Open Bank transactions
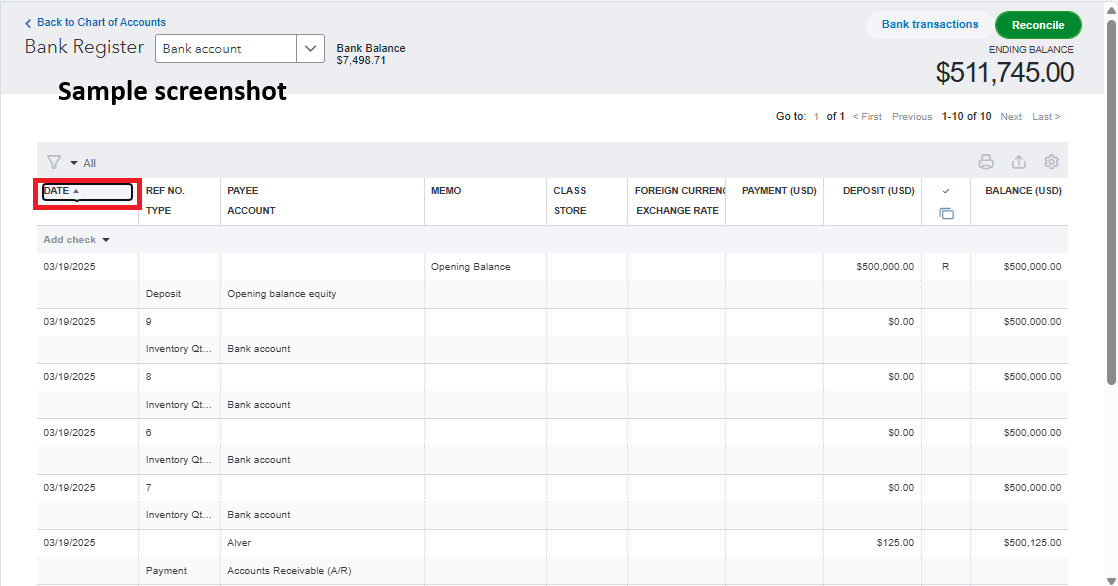 click(x=930, y=25)
